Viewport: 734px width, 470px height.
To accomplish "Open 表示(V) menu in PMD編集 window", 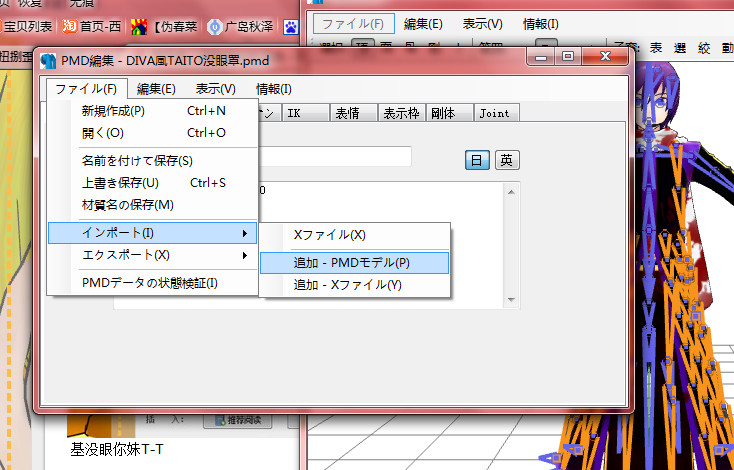I will [x=215, y=89].
